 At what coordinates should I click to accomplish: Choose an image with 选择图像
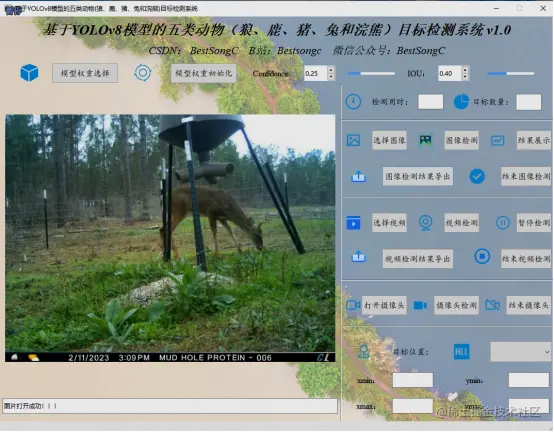click(x=389, y=140)
